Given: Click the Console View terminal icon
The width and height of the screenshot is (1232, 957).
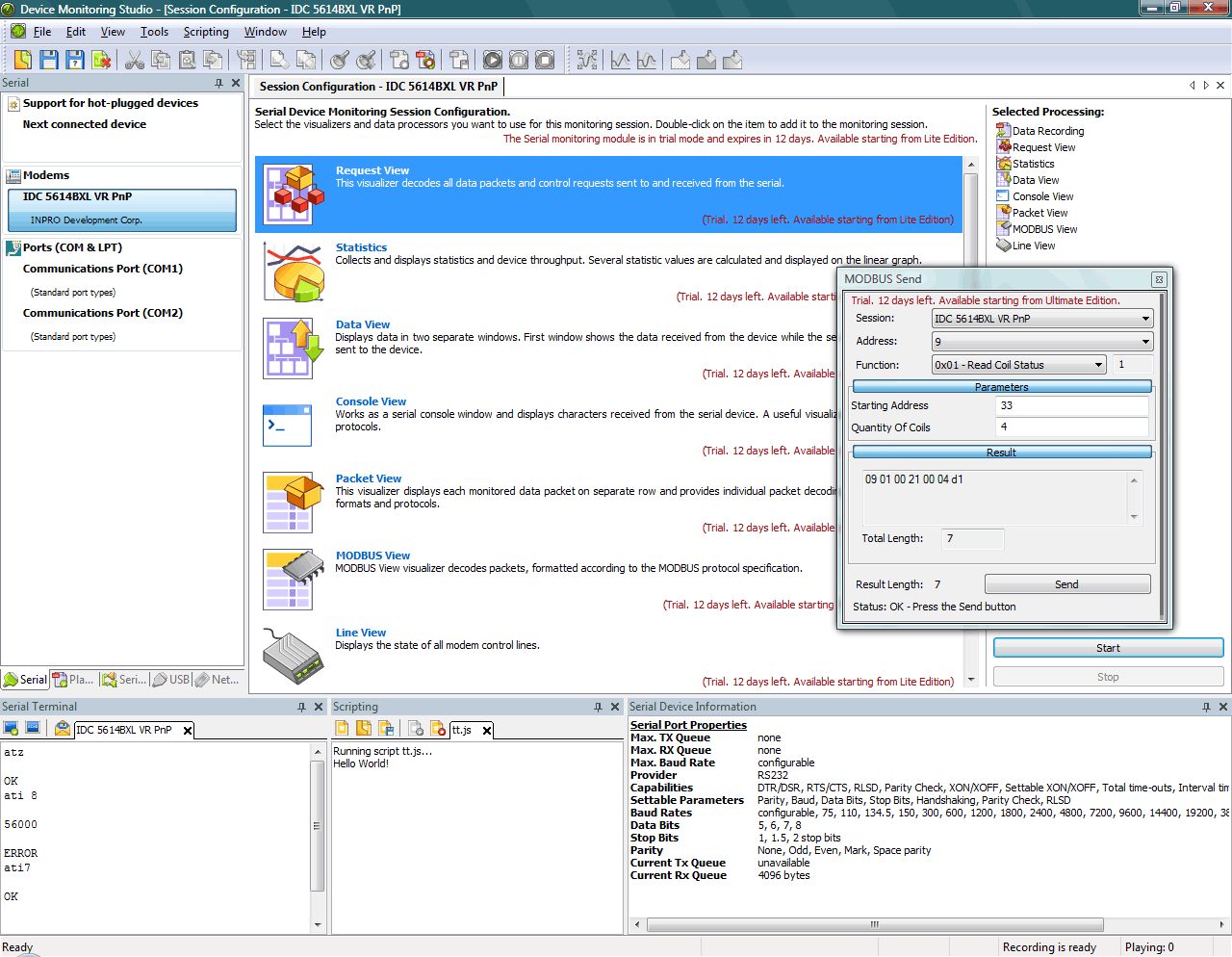Looking at the screenshot, I should [288, 425].
